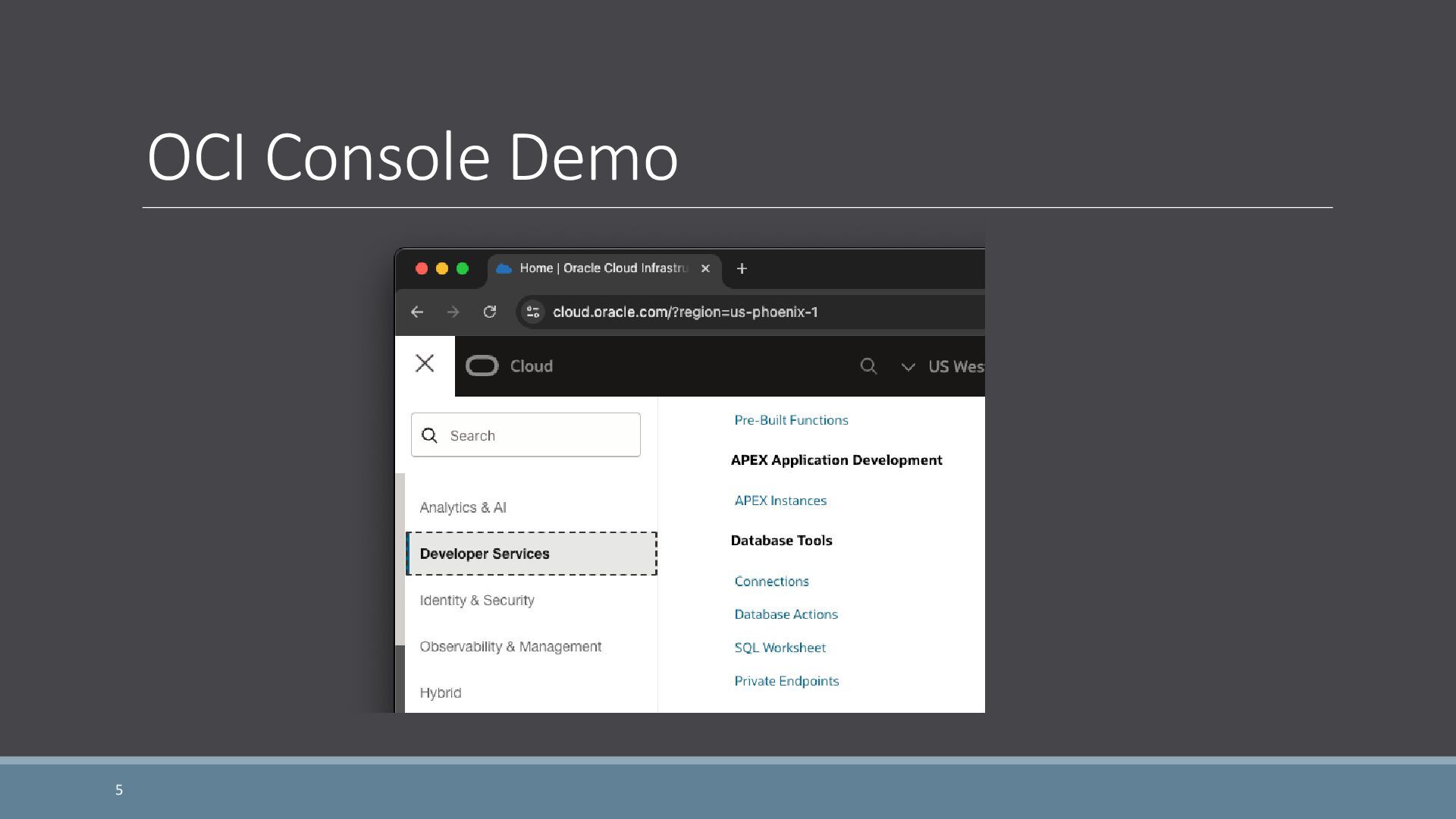
Task: Open the Database Actions link
Action: pyautogui.click(x=786, y=614)
